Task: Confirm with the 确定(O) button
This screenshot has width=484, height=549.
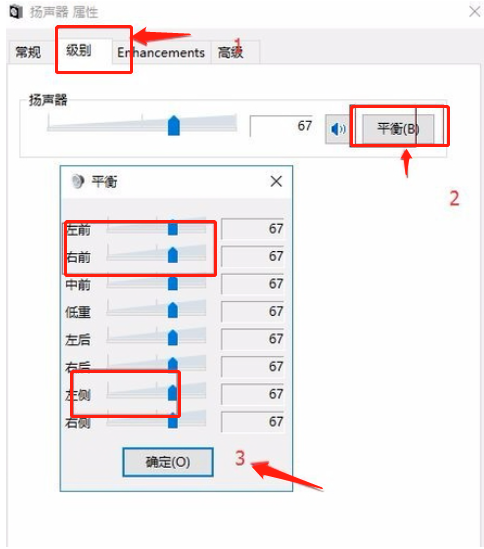Action: click(x=168, y=462)
